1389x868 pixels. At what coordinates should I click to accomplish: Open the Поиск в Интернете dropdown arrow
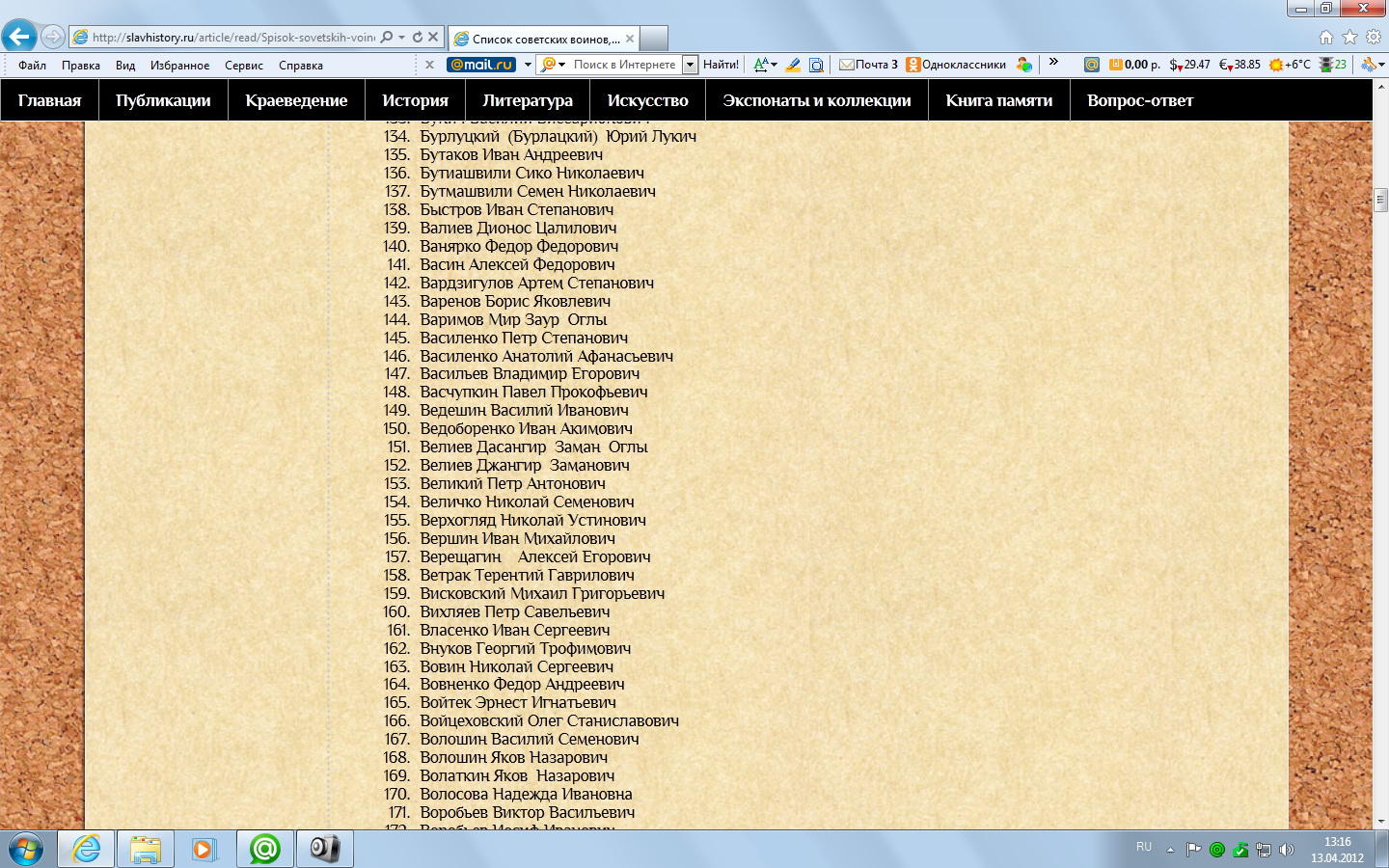(x=690, y=65)
